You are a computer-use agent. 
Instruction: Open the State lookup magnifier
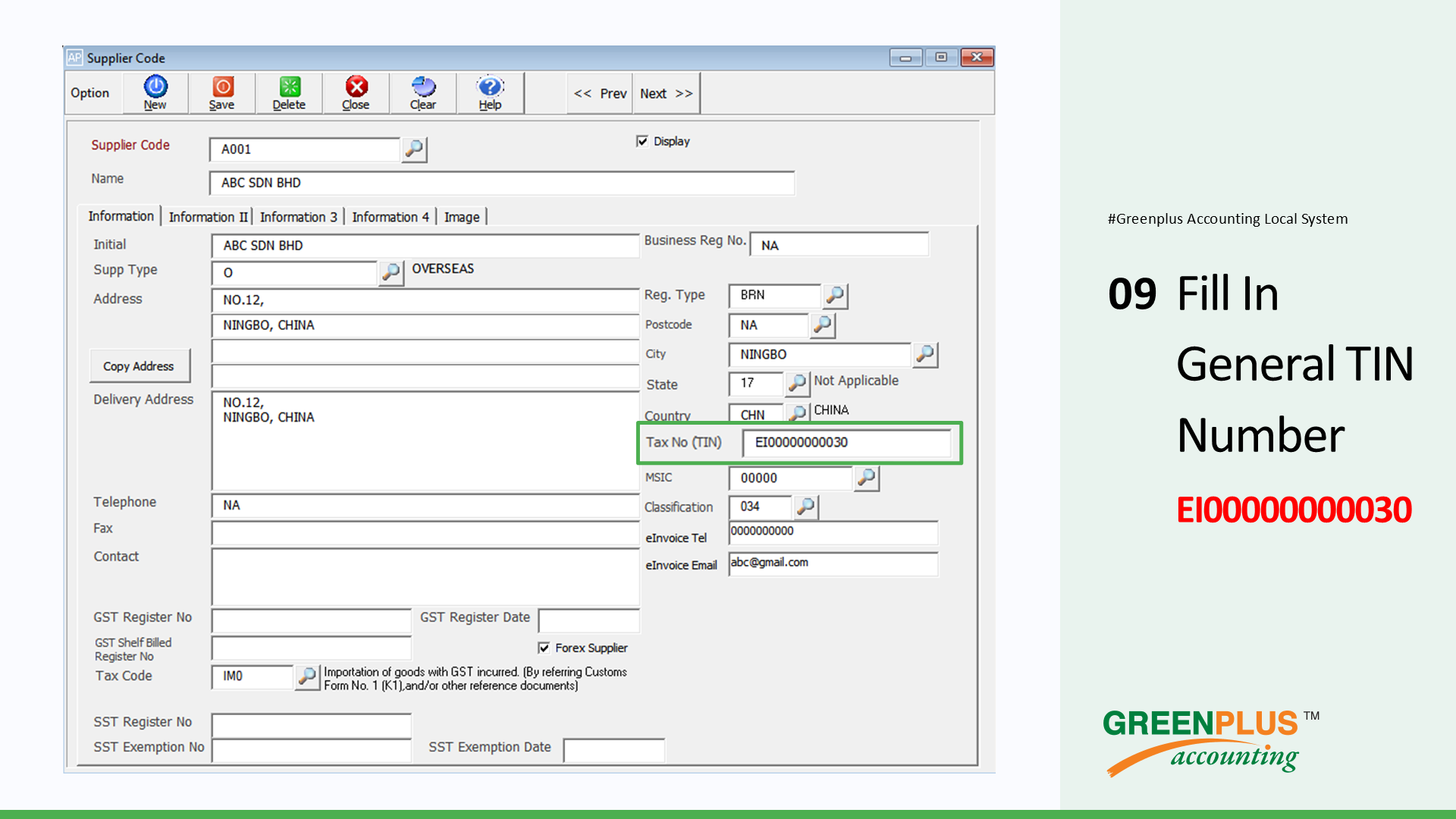pos(797,383)
